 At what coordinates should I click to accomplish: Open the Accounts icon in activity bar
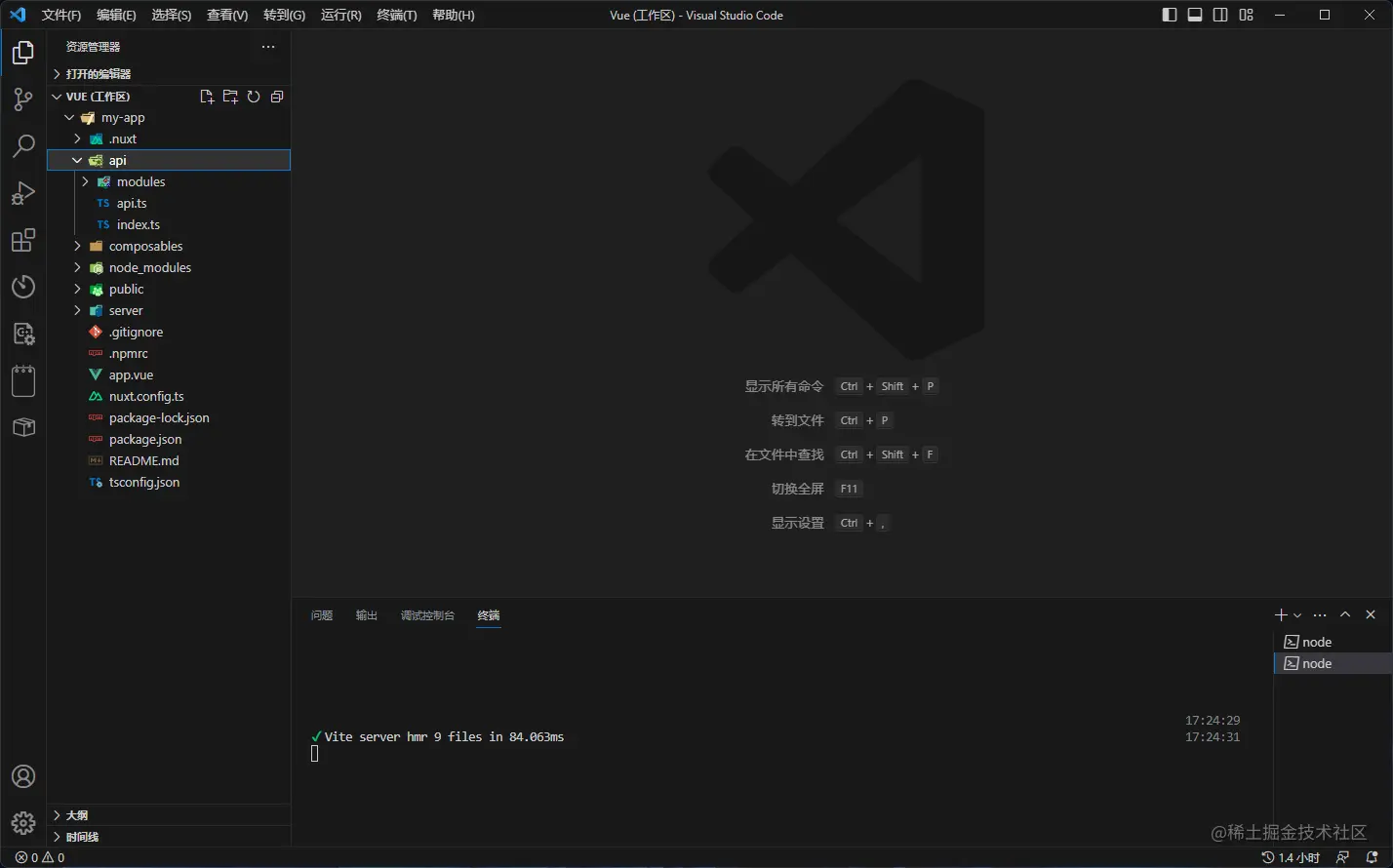tap(23, 776)
